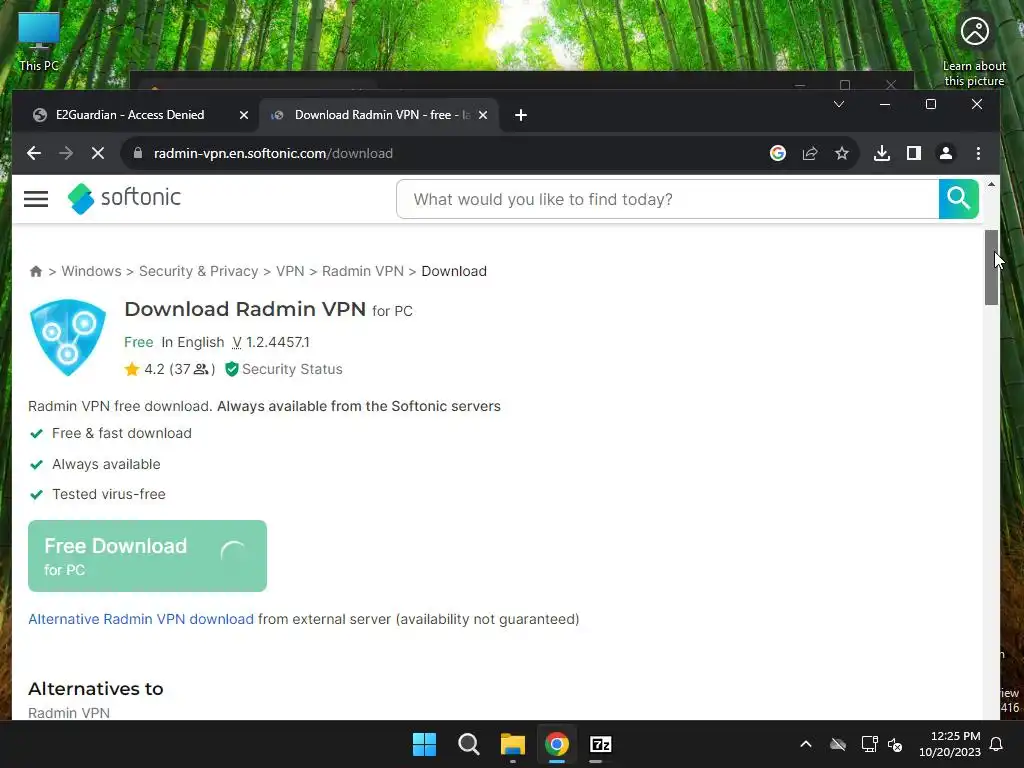This screenshot has height=768, width=1024.
Task: Open taskbar Search
Action: pyautogui.click(x=468, y=744)
